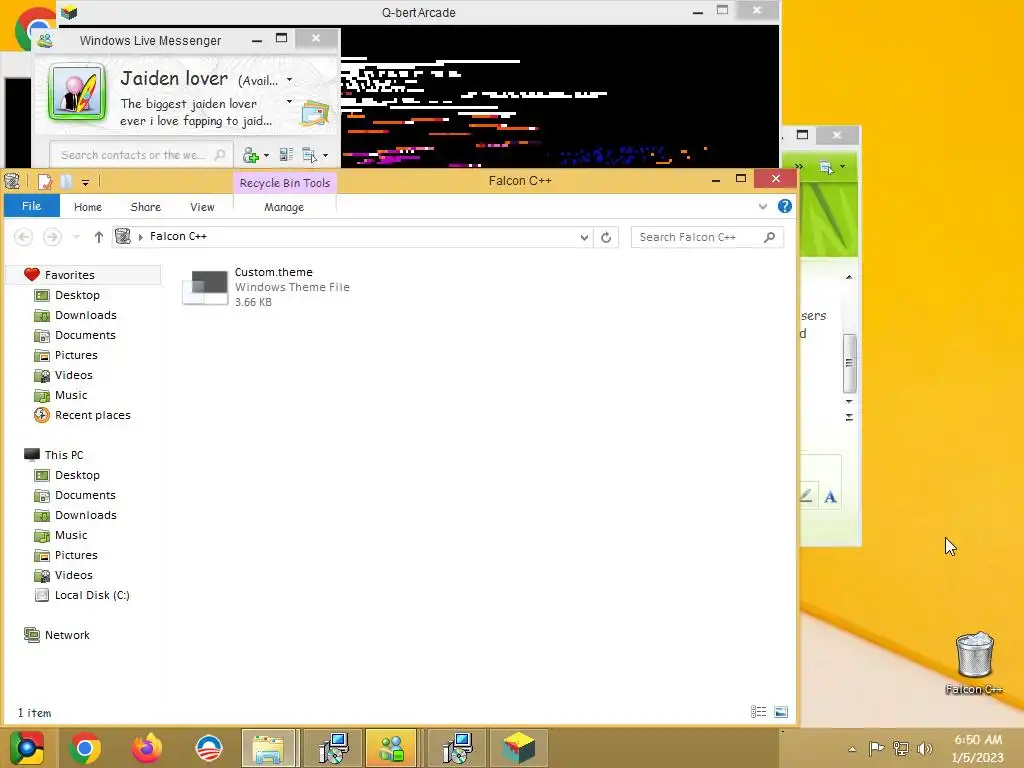Open the File ribbon tab

click(x=31, y=206)
